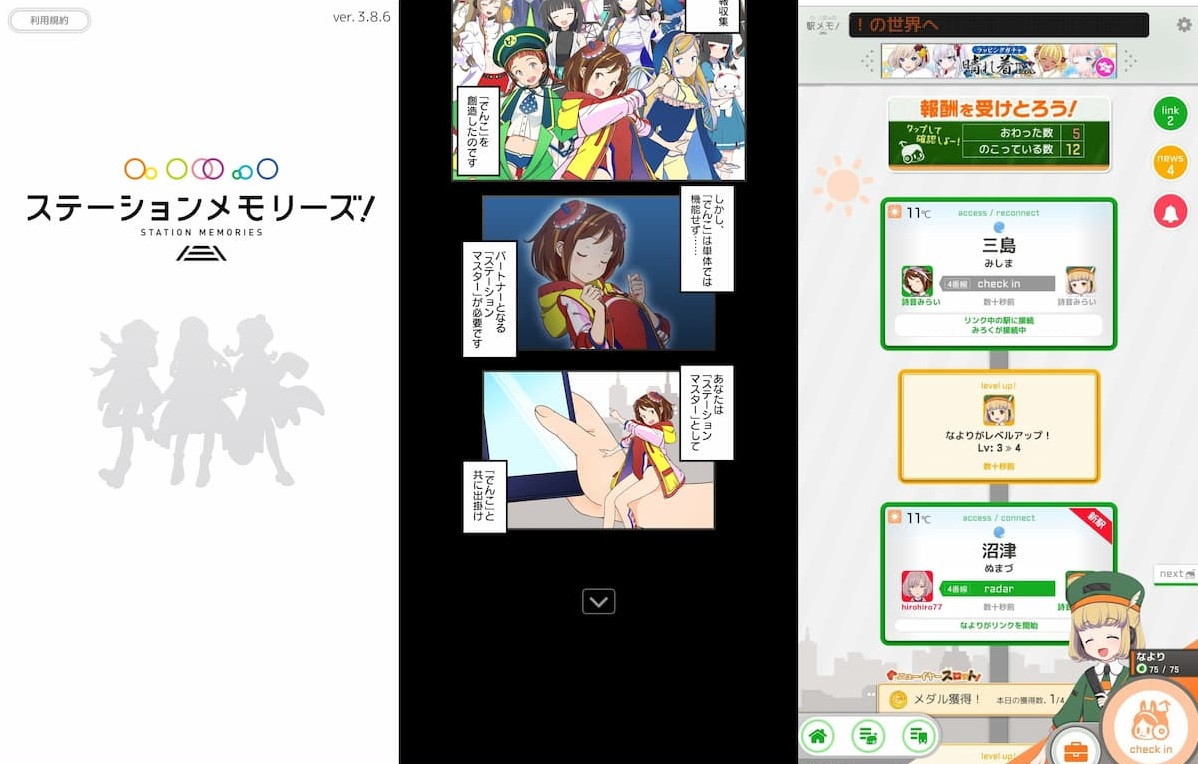The height and width of the screenshot is (764, 1198).
Task: Tap the next button at right edge
Action: click(x=1175, y=574)
